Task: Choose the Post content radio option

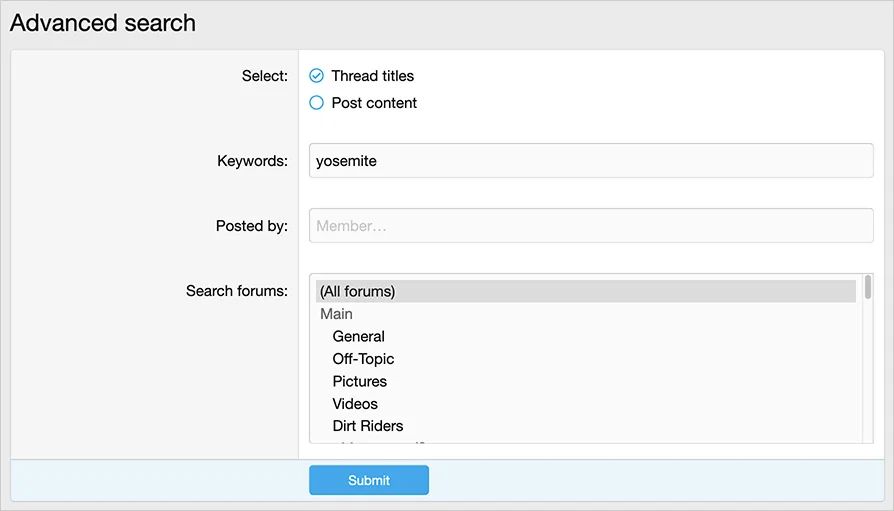Action: point(317,103)
